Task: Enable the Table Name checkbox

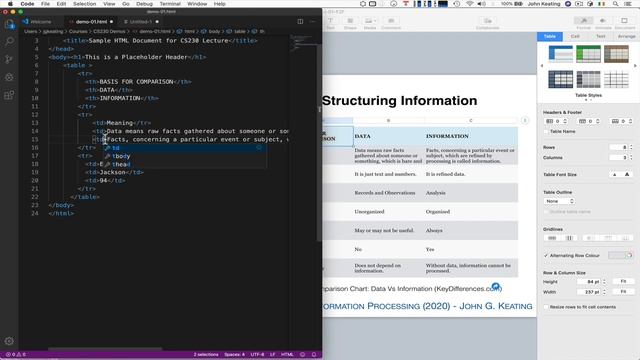Action: [x=546, y=131]
